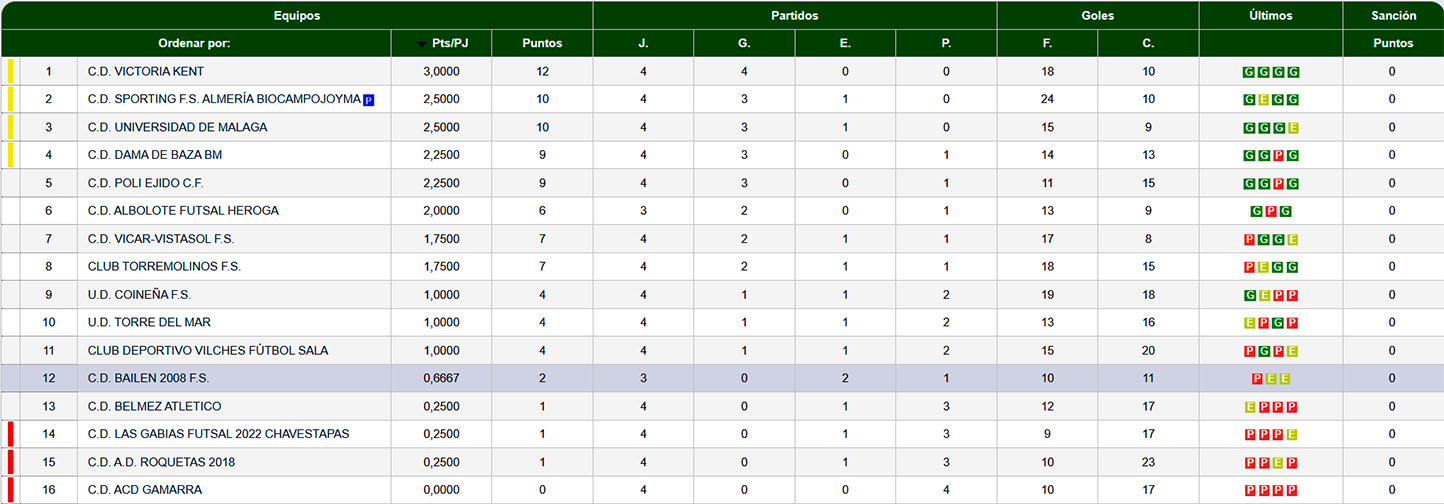Image resolution: width=1444 pixels, height=504 pixels.
Task: Sort by the F. goals-for column header
Action: (x=1047, y=43)
